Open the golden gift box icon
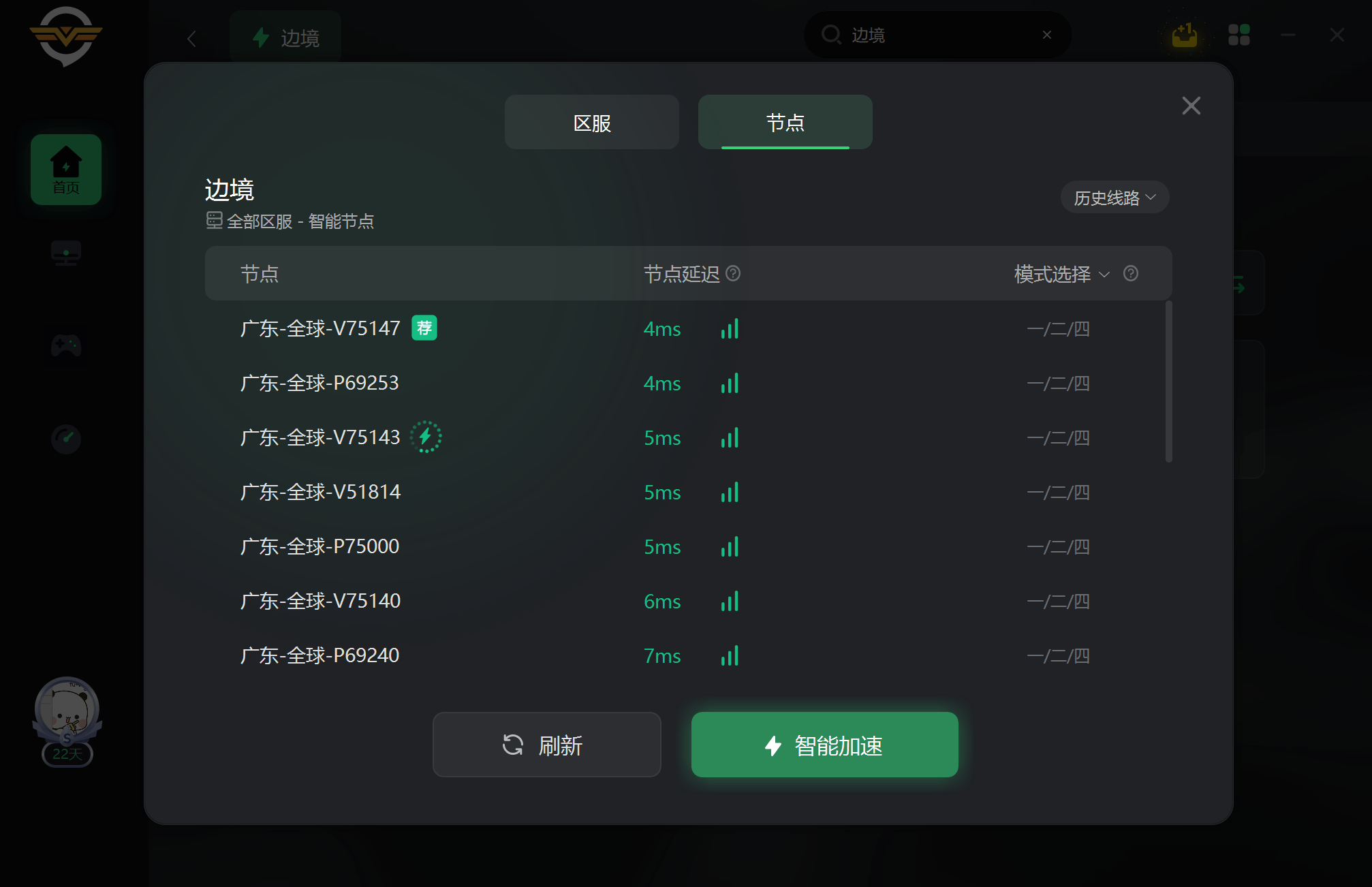 pos(1185,35)
